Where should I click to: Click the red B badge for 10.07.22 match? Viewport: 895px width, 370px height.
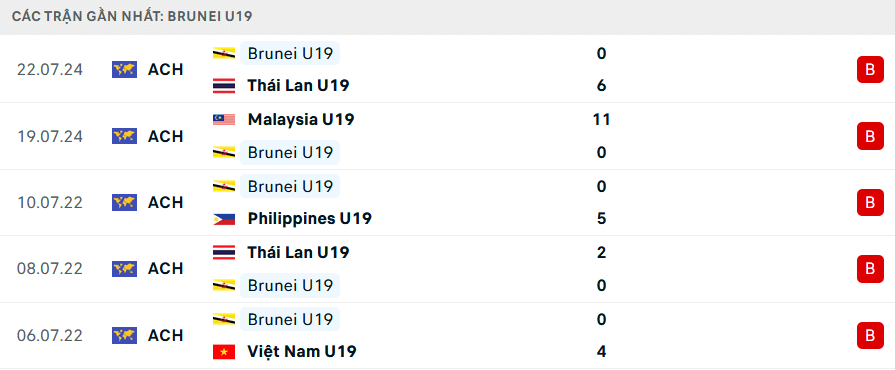click(870, 202)
